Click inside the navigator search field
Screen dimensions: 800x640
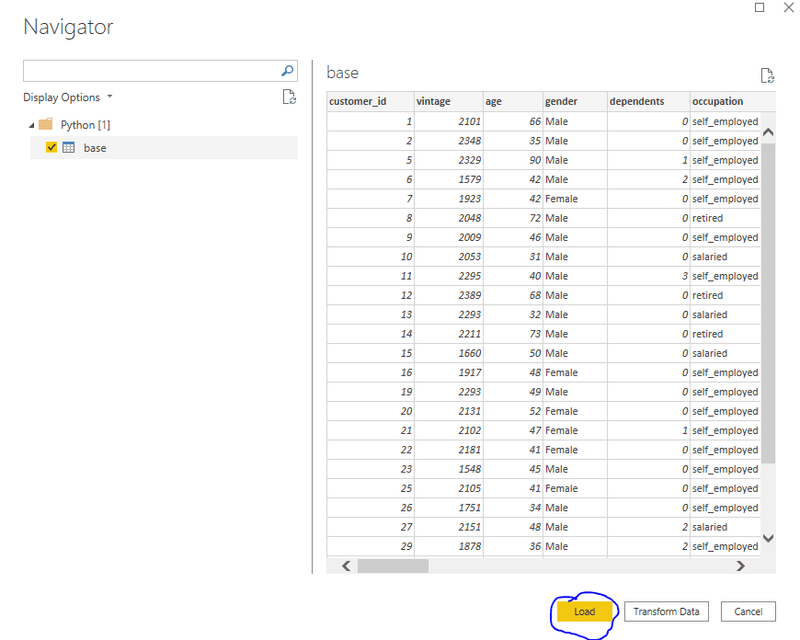coord(151,71)
